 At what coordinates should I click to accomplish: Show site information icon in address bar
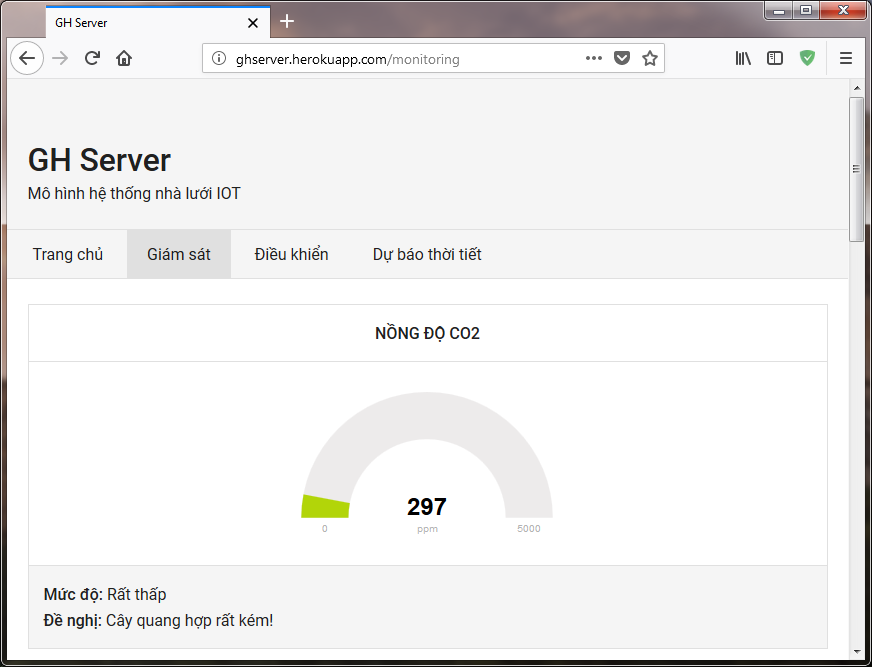click(219, 58)
